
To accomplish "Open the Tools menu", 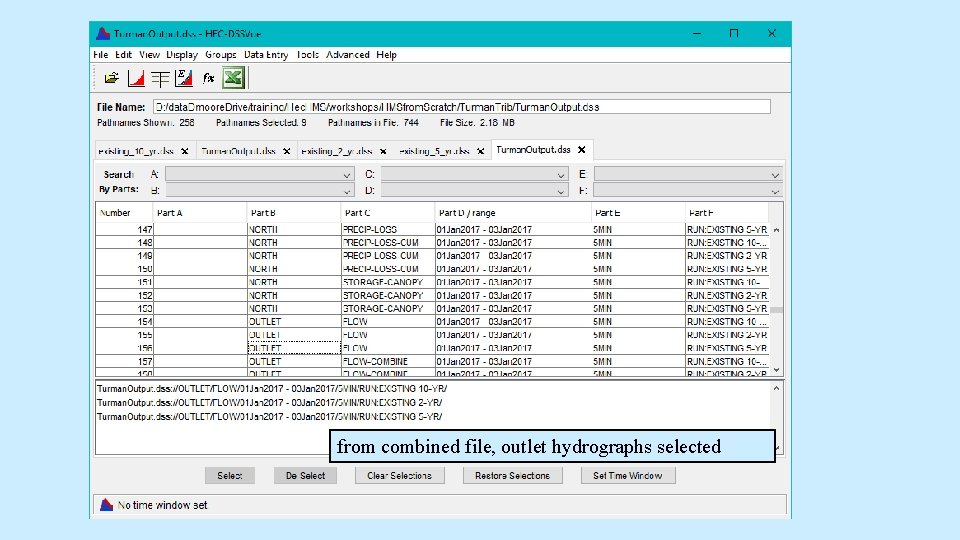I will (x=307, y=54).
